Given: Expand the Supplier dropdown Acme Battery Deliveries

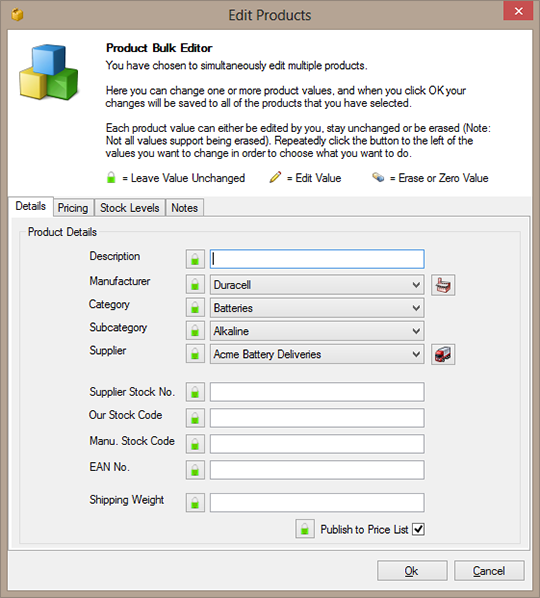Looking at the screenshot, I should (317, 354).
